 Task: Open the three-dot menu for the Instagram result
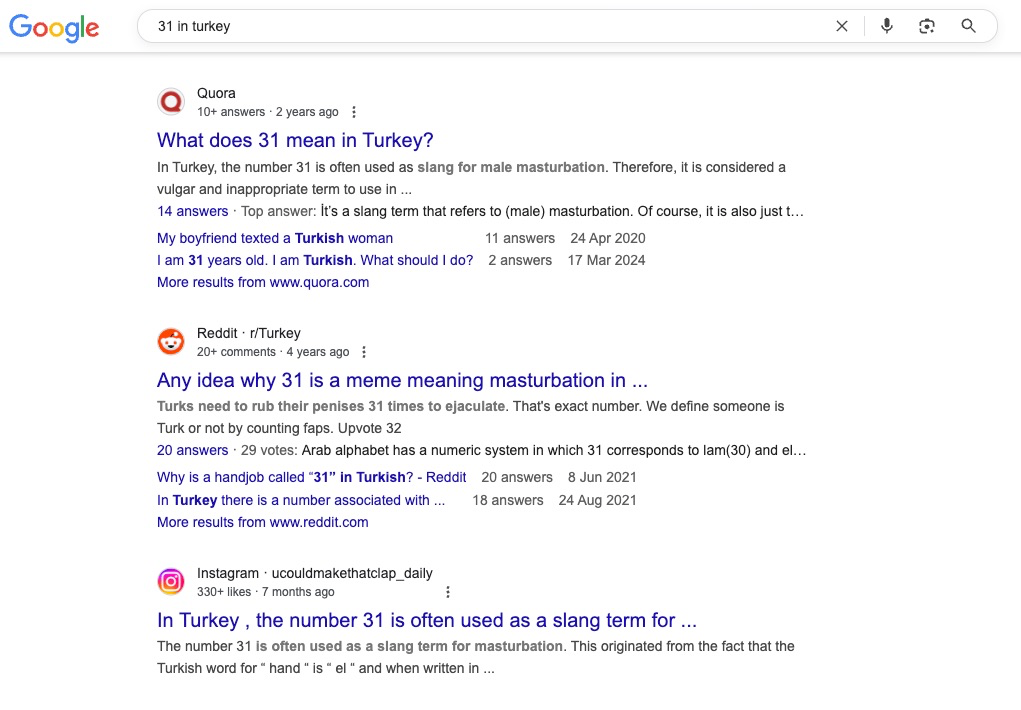447,591
